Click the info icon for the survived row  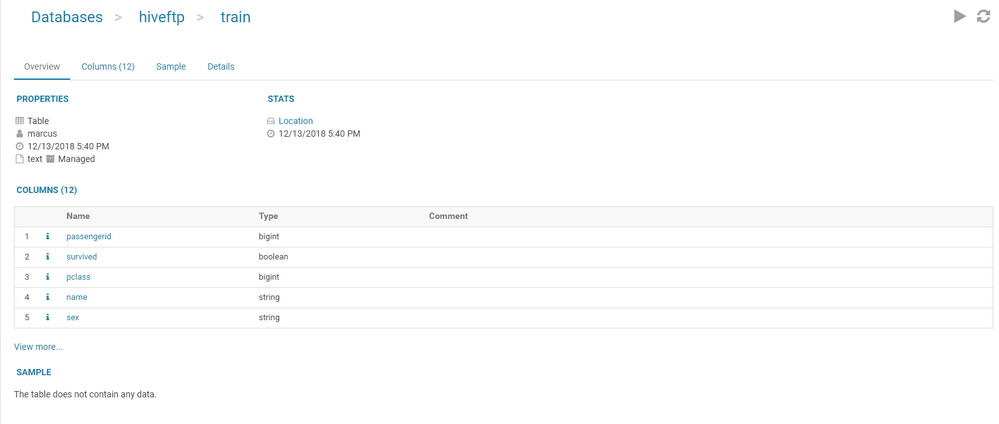pos(47,257)
